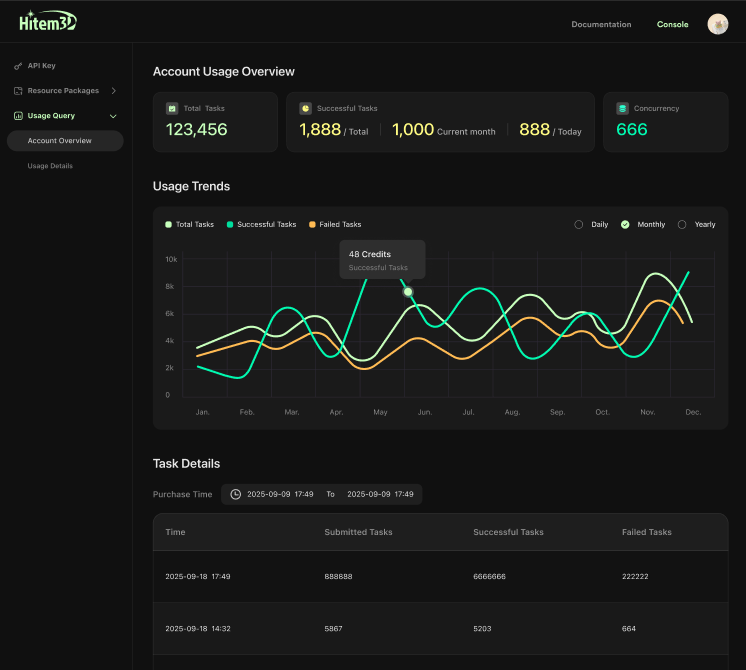Select the Monthly radio button
The width and height of the screenshot is (746, 670).
click(625, 225)
